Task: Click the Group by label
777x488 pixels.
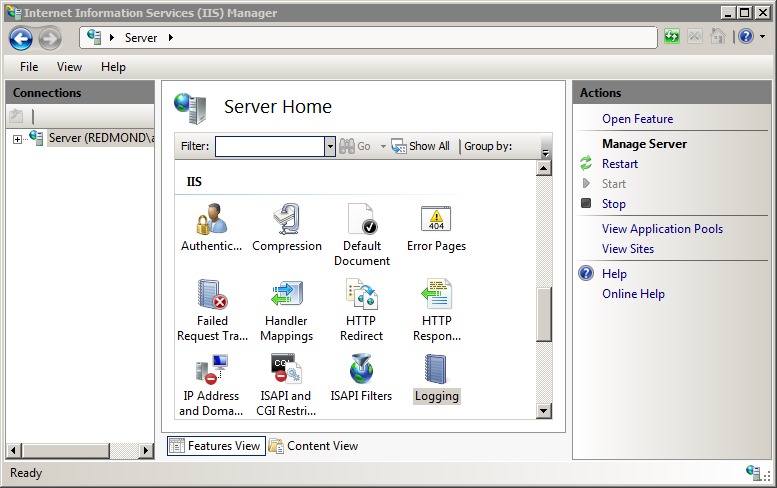Action: click(488, 146)
